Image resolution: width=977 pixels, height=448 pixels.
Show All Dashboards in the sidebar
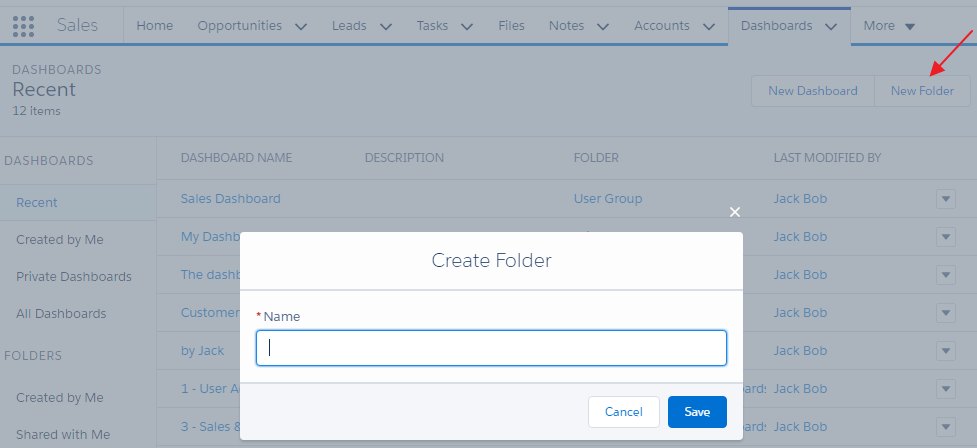(x=61, y=314)
